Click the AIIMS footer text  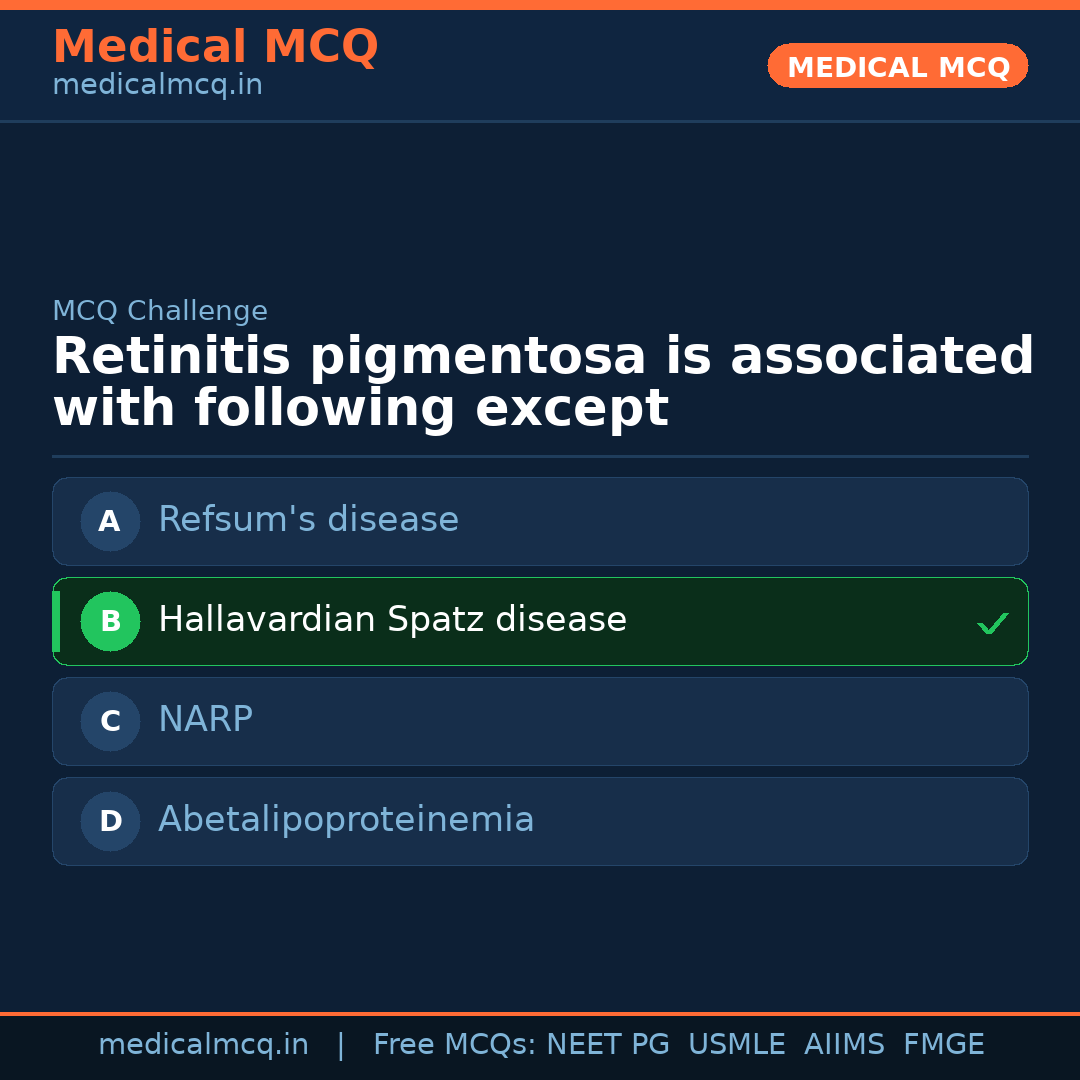[844, 1045]
